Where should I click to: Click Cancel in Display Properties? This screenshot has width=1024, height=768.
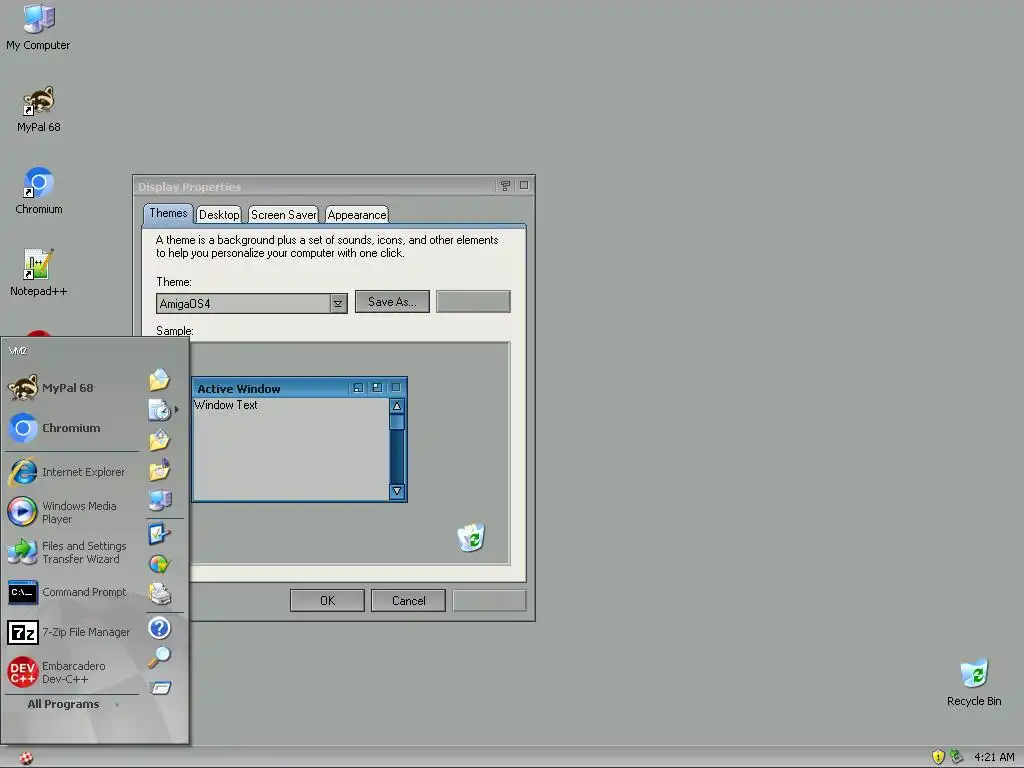408,601
